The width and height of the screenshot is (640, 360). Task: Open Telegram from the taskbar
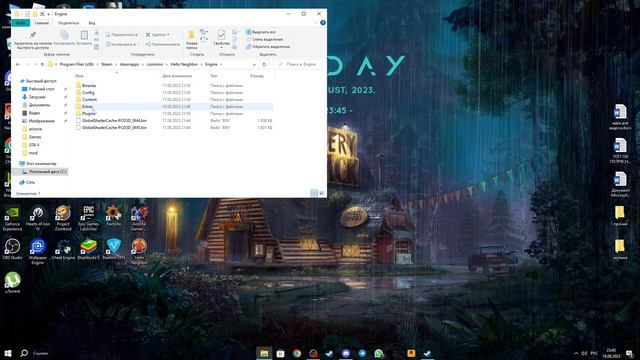(362, 353)
